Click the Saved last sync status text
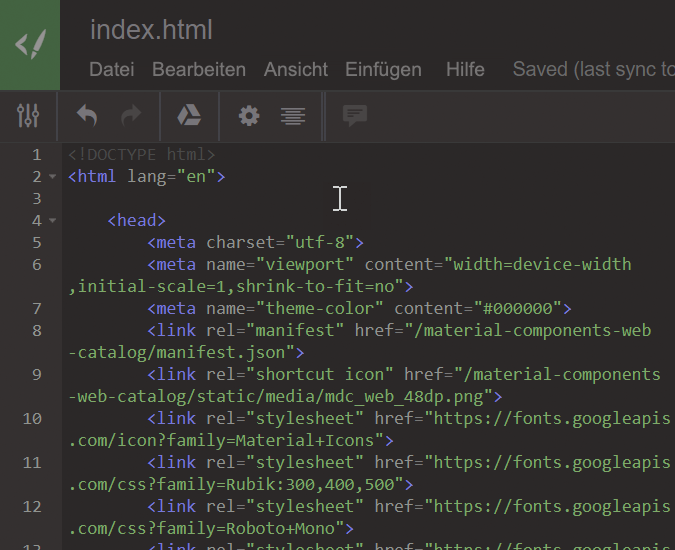This screenshot has height=550, width=675. click(594, 69)
